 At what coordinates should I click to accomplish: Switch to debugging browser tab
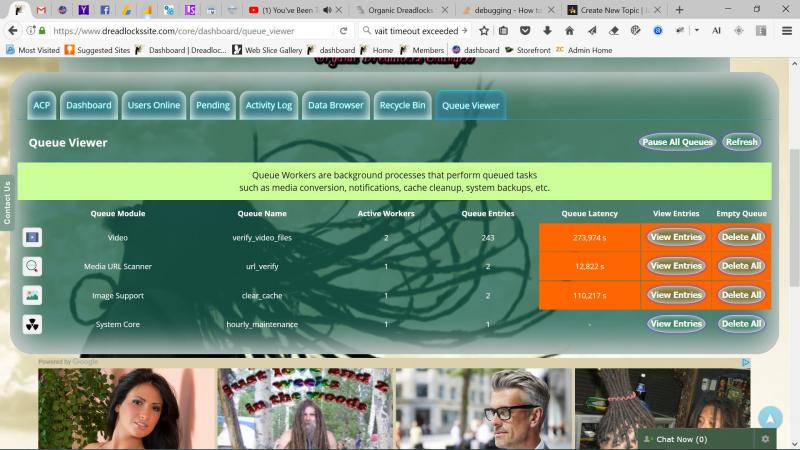pos(508,10)
